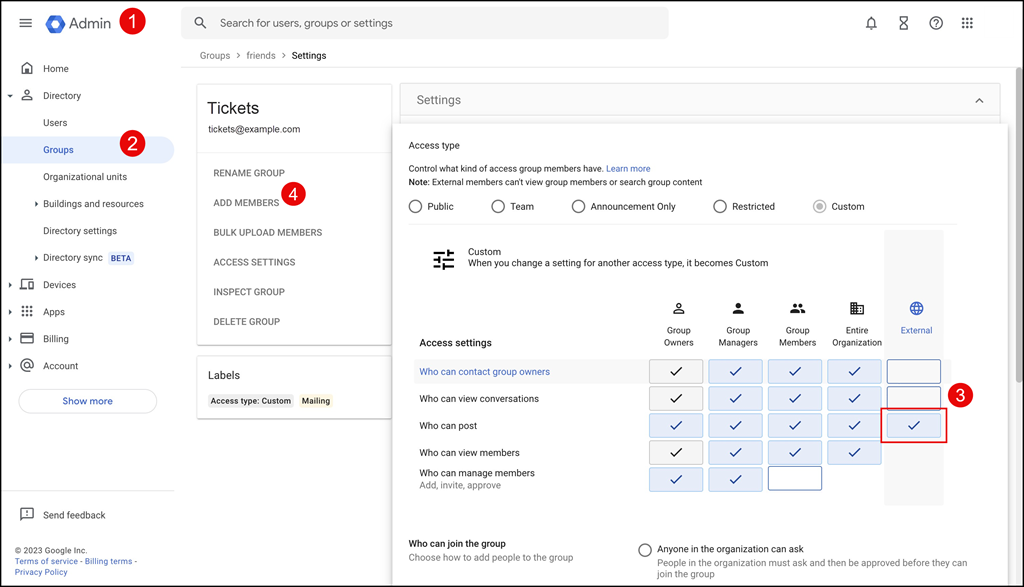Select the Announcement Only radio button

pyautogui.click(x=578, y=206)
